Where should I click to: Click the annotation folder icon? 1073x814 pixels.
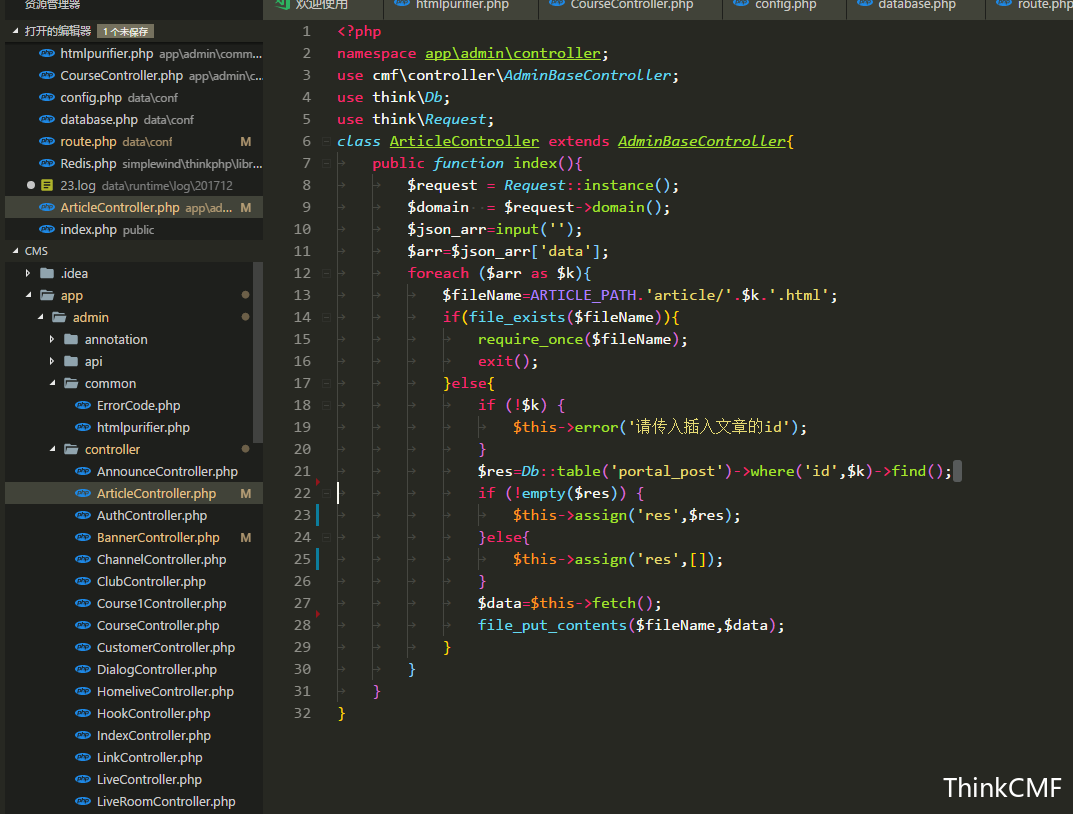click(71, 339)
